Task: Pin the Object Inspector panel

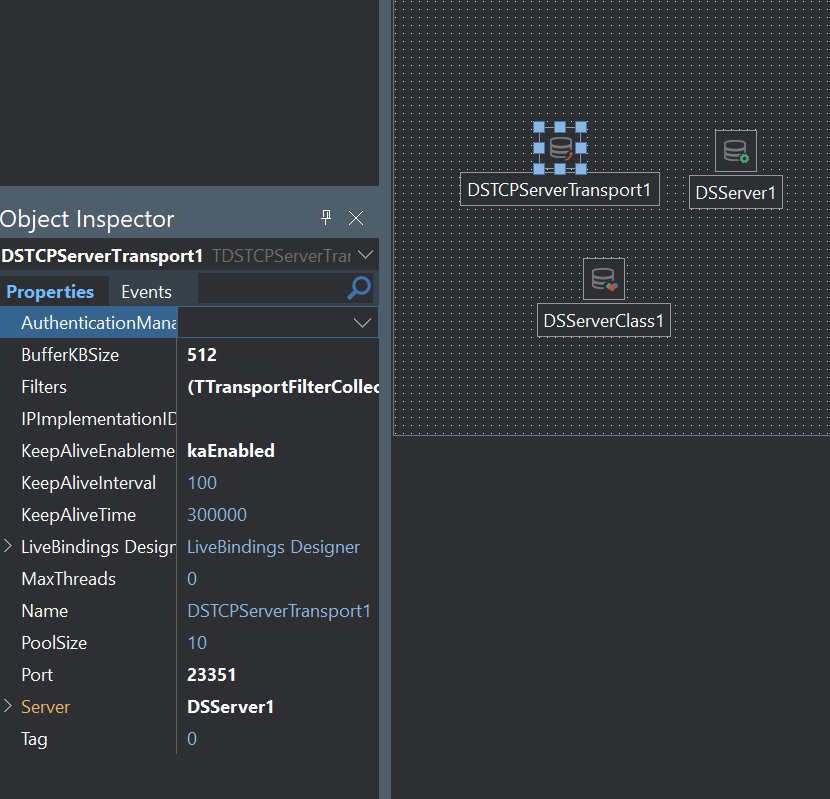Action: (x=326, y=217)
